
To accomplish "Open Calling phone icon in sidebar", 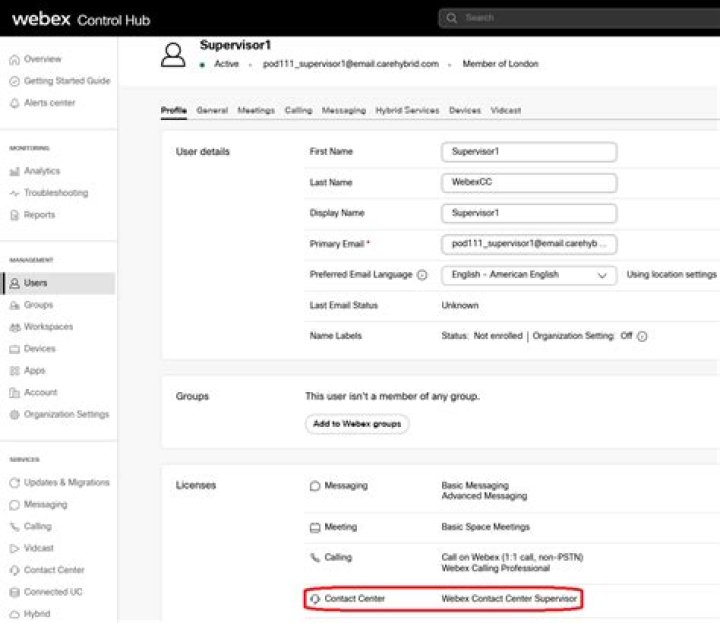I will point(15,527).
